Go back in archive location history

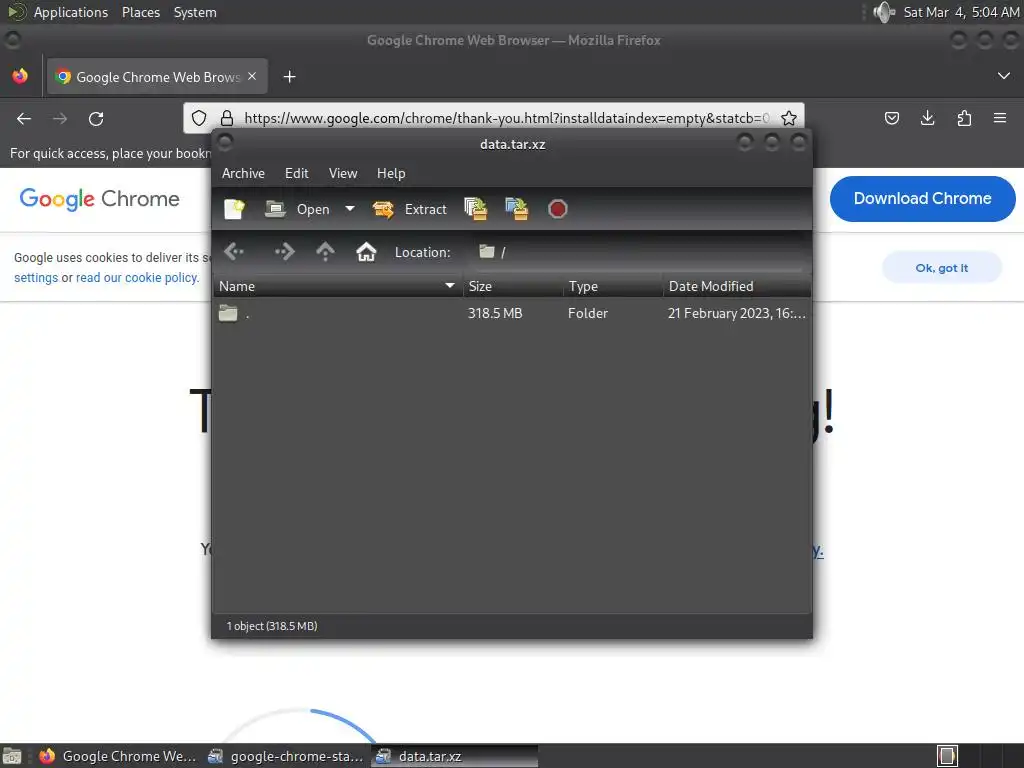tap(234, 251)
